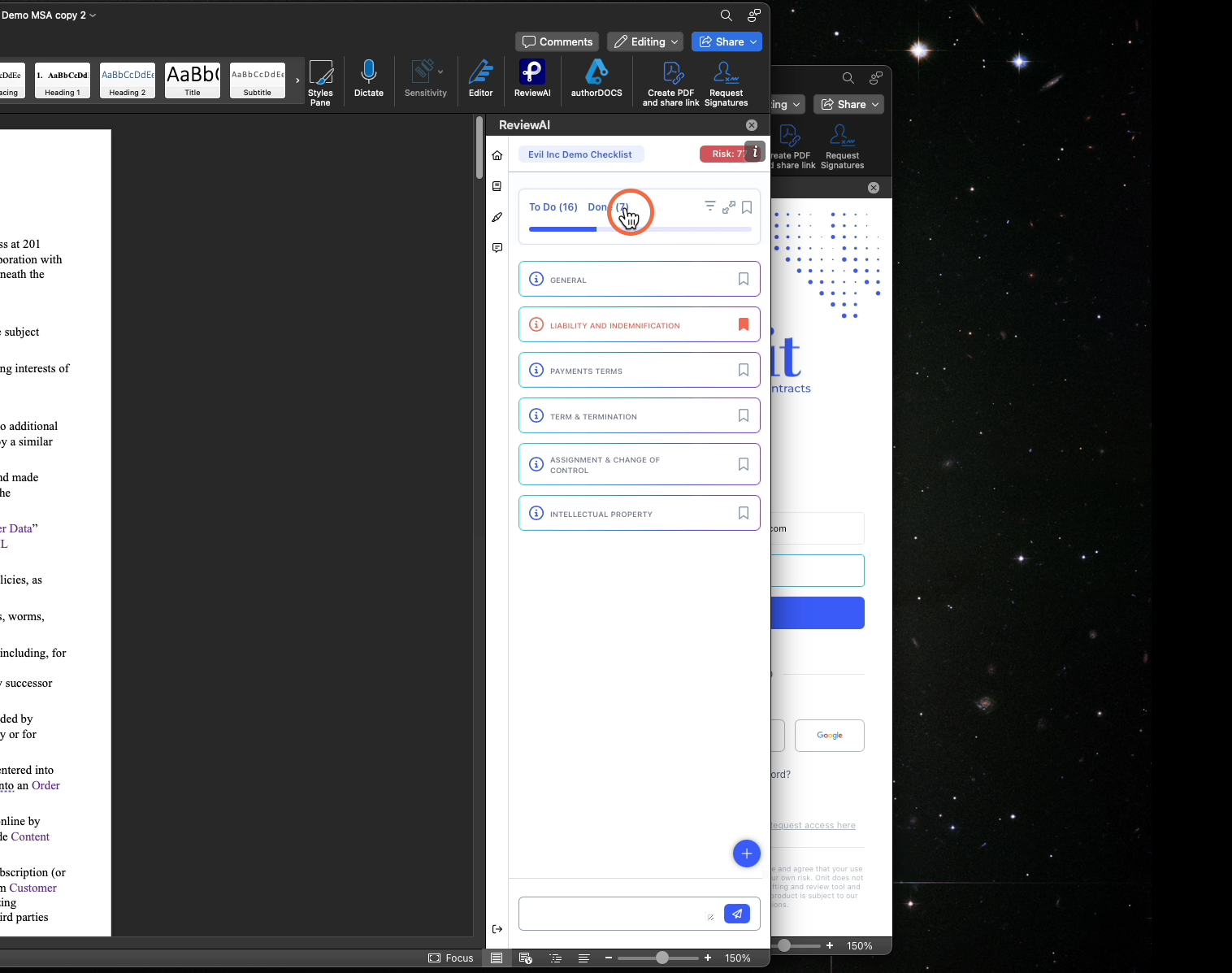Bookmark the General checklist item
1232x973 pixels.
pyautogui.click(x=744, y=279)
